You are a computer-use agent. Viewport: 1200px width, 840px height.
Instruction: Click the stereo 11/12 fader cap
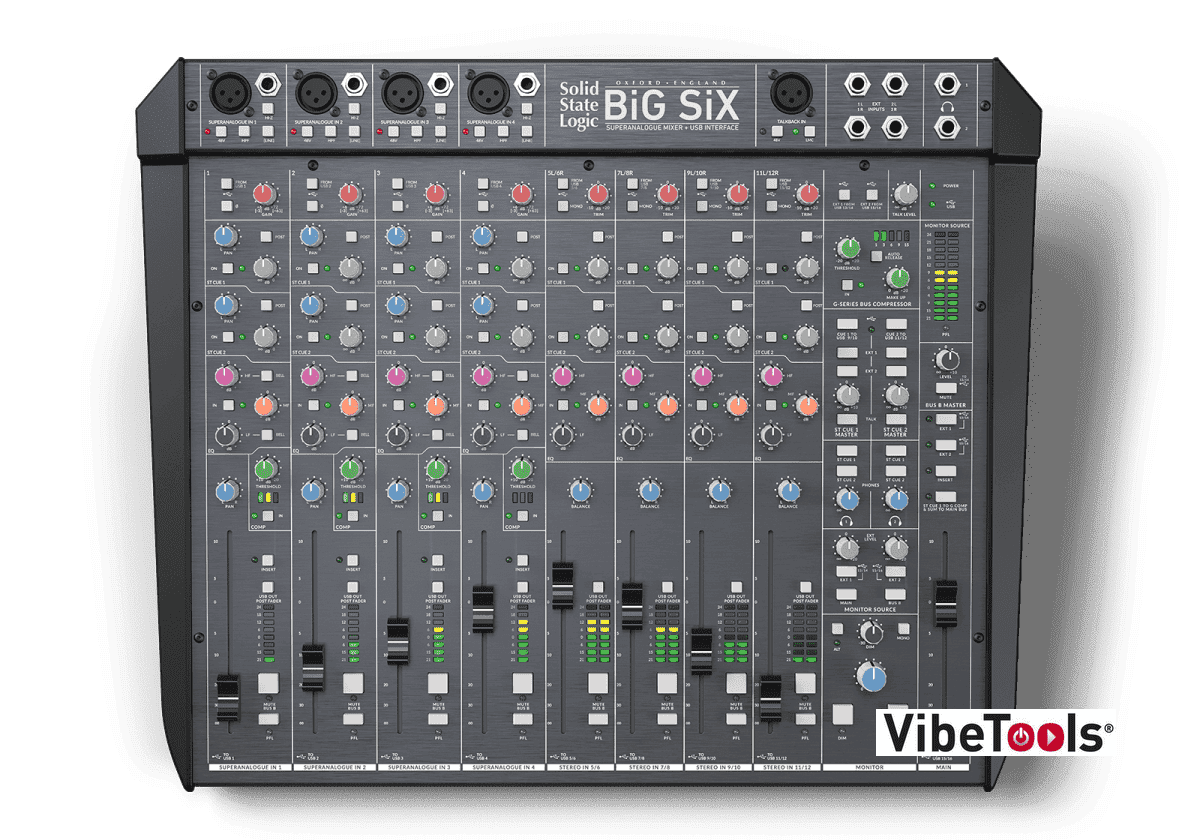click(771, 699)
